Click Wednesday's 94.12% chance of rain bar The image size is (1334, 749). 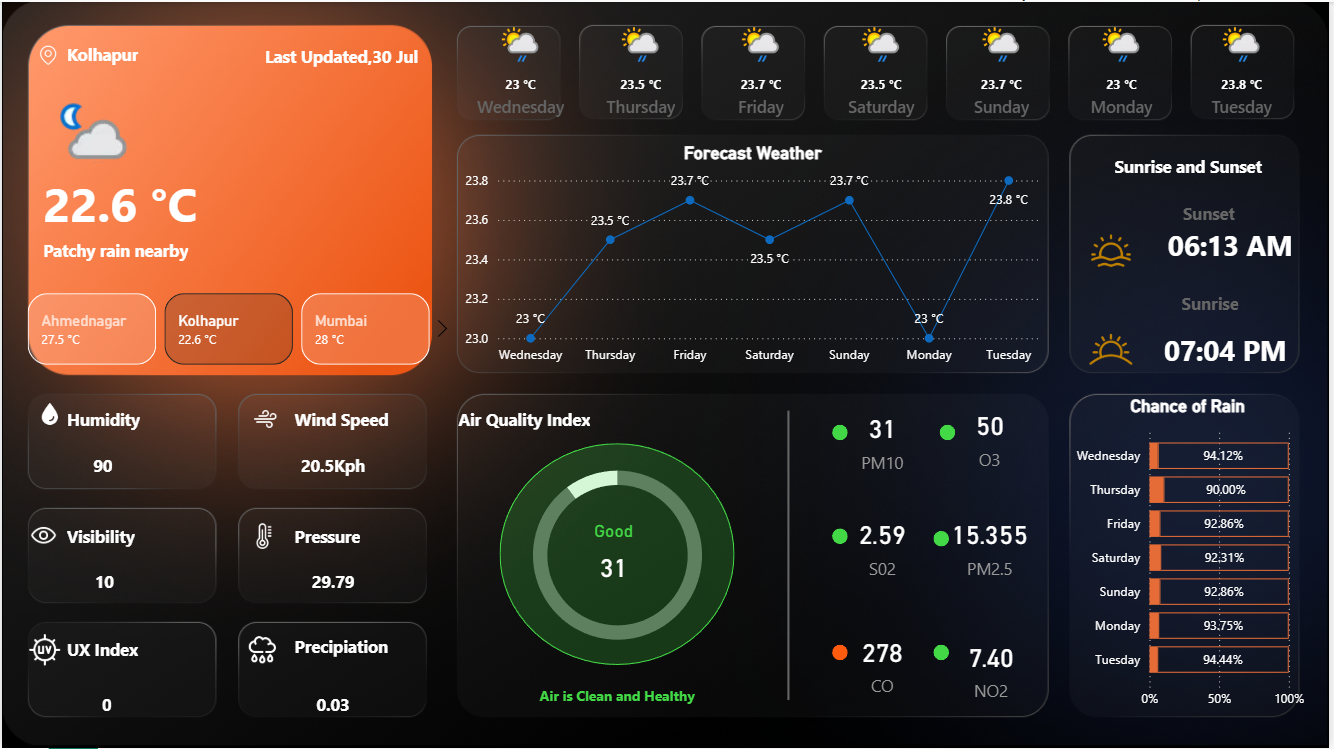click(x=1219, y=455)
